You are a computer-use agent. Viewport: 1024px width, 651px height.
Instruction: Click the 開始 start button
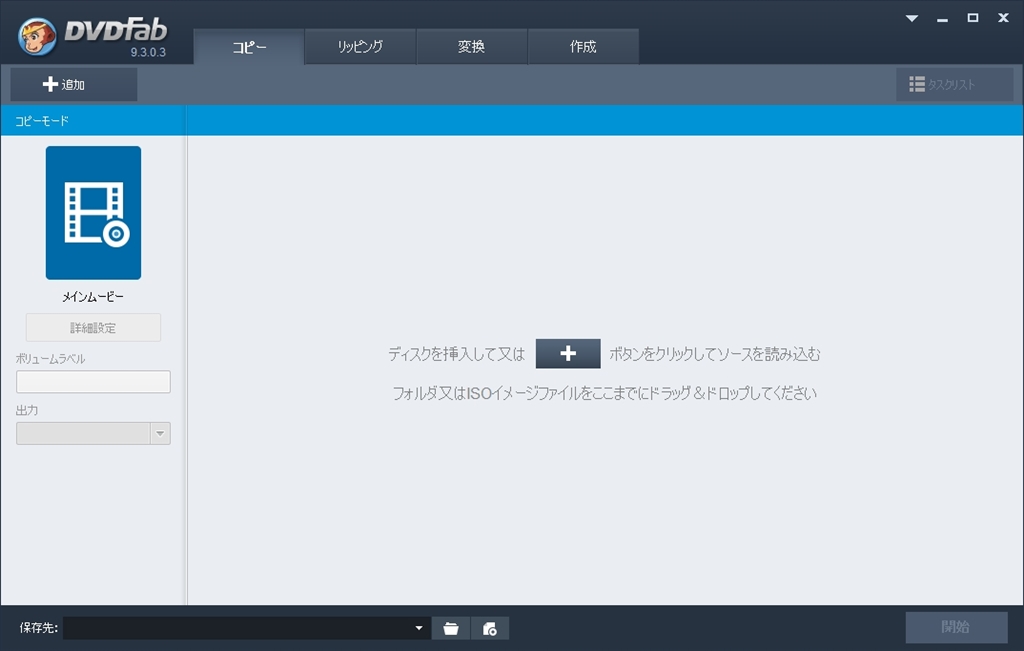[956, 627]
